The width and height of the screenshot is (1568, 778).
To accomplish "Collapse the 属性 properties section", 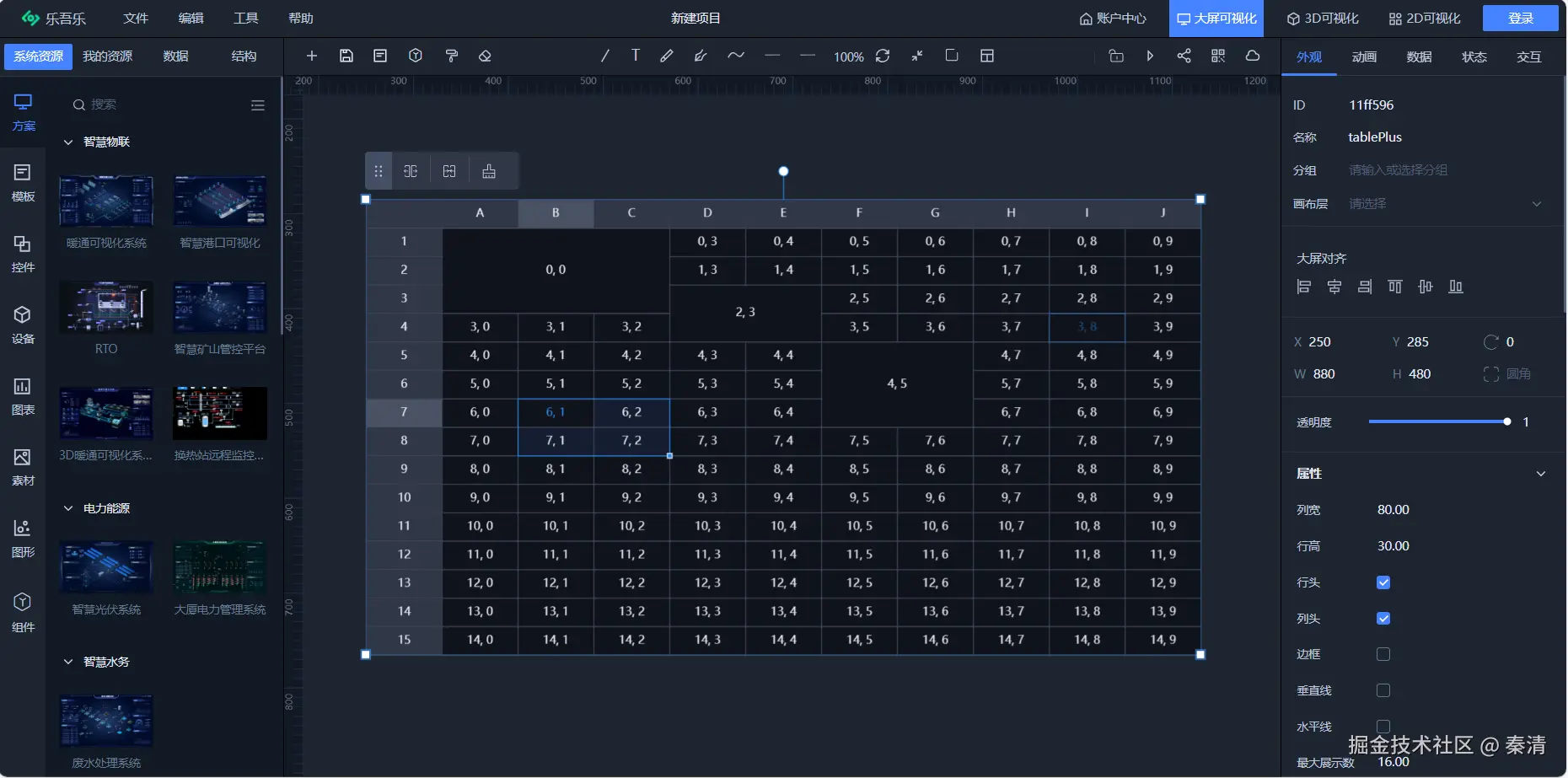I will tap(1540, 474).
